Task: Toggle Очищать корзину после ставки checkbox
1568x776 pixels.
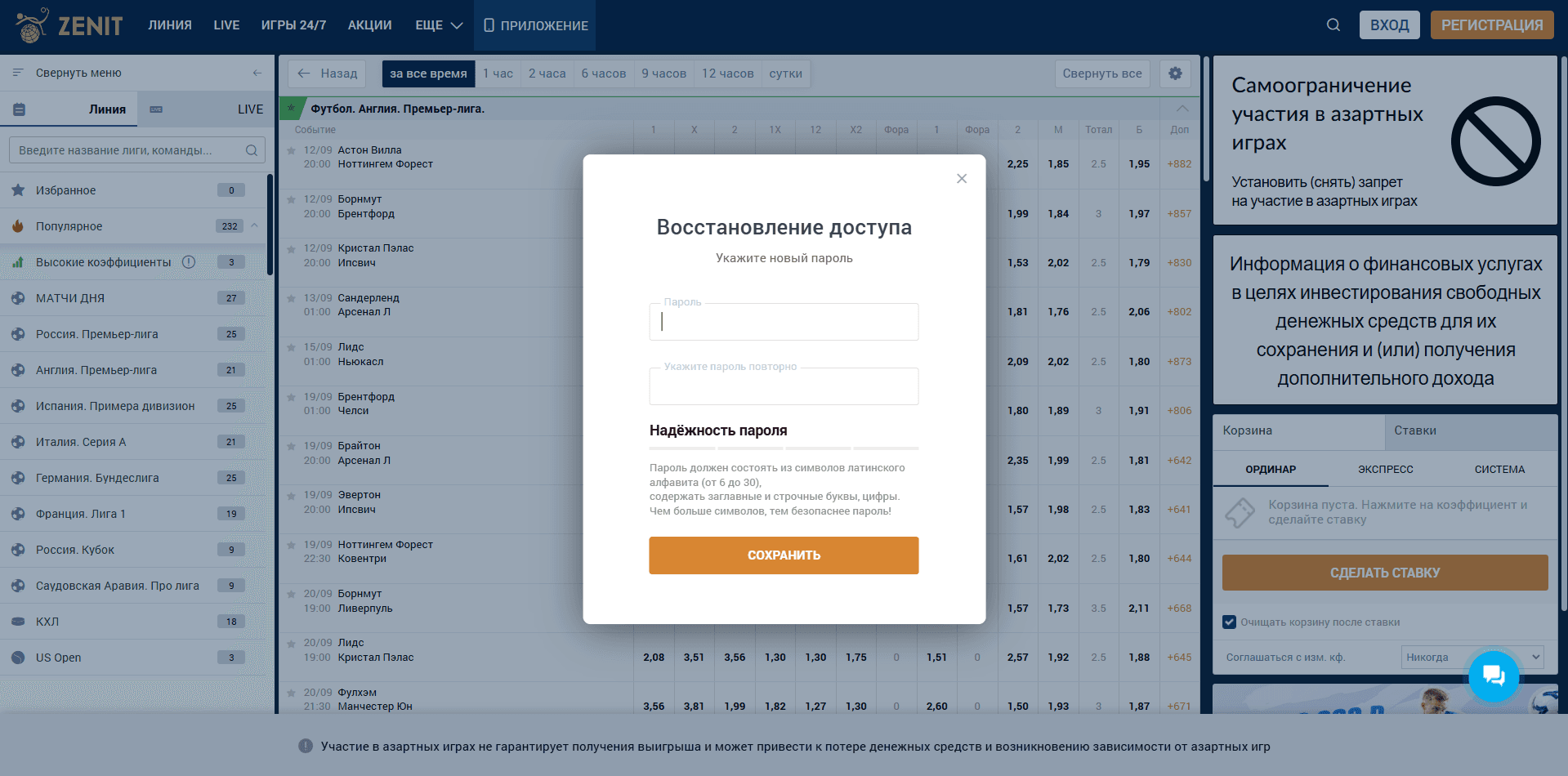Action: click(x=1229, y=622)
